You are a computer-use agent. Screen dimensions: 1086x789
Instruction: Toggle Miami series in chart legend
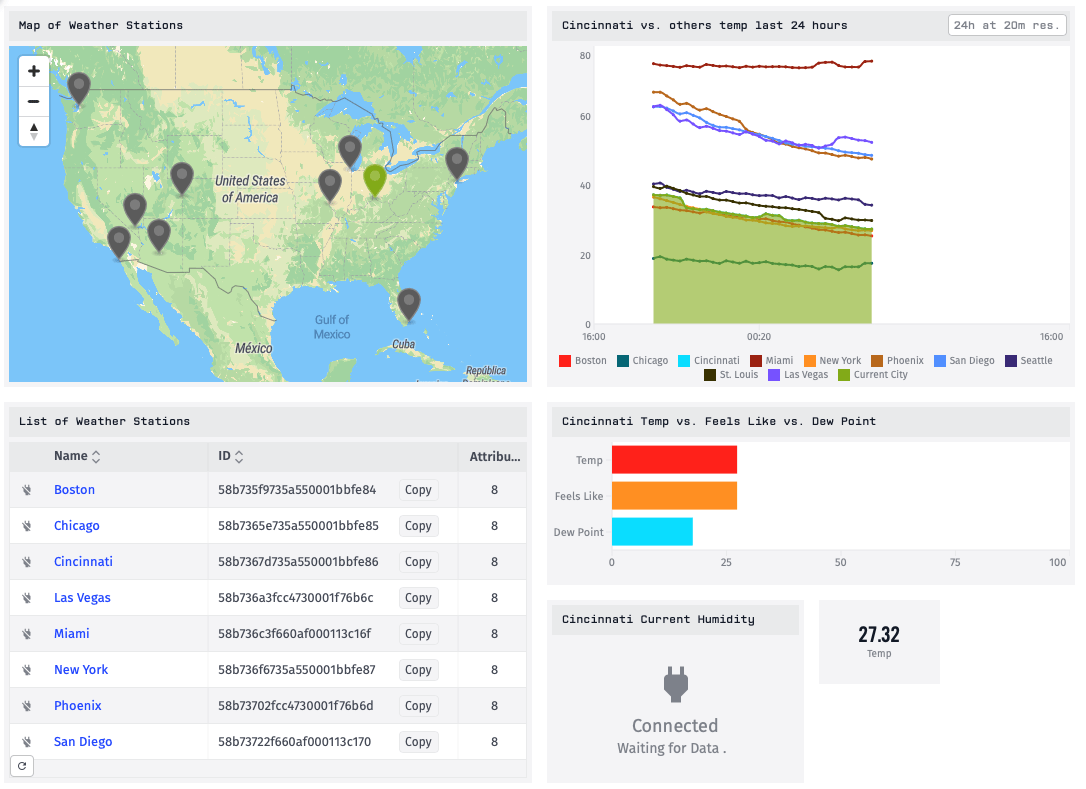coord(772,361)
